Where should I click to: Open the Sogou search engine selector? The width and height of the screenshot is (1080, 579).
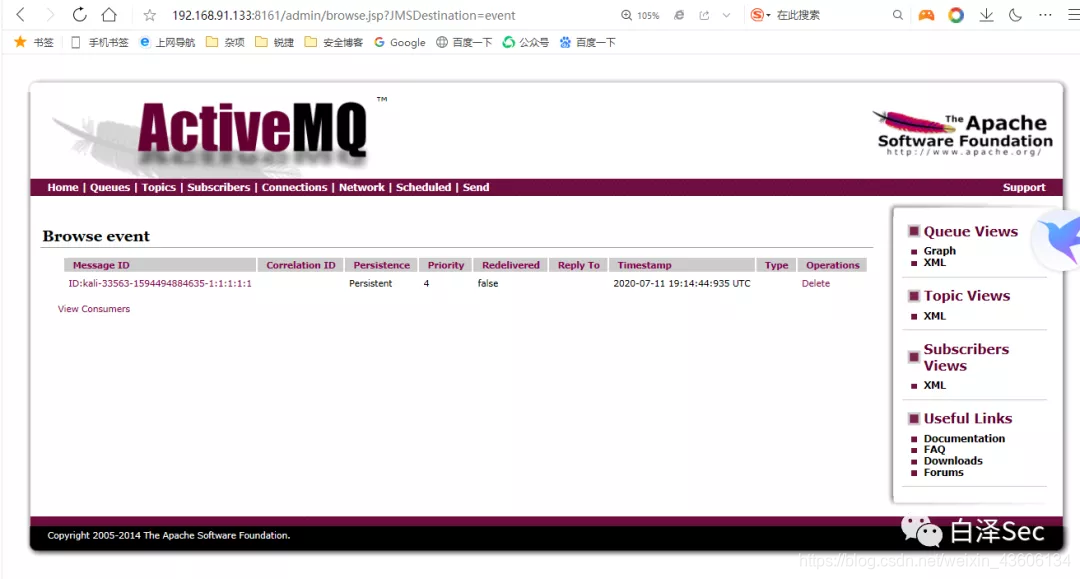[760, 14]
